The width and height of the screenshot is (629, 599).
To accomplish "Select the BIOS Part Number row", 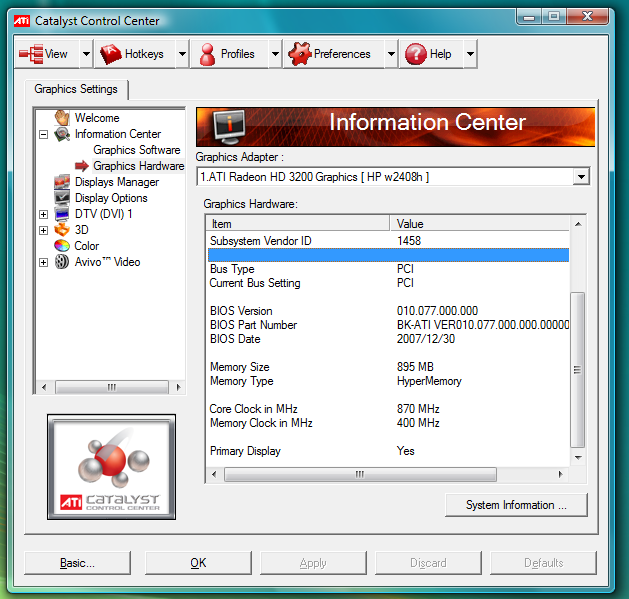I will tap(388, 325).
